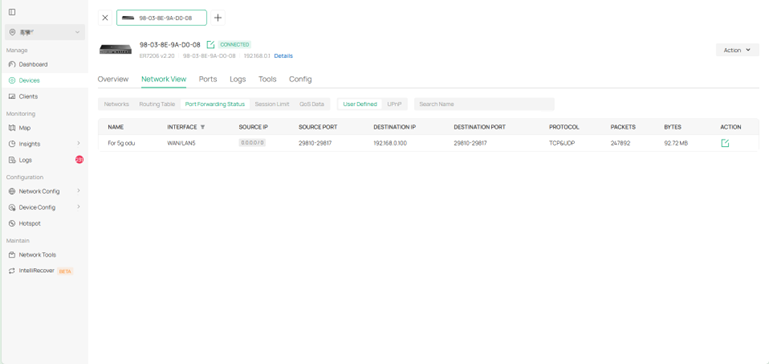Click the Map sidebar icon

coord(12,128)
